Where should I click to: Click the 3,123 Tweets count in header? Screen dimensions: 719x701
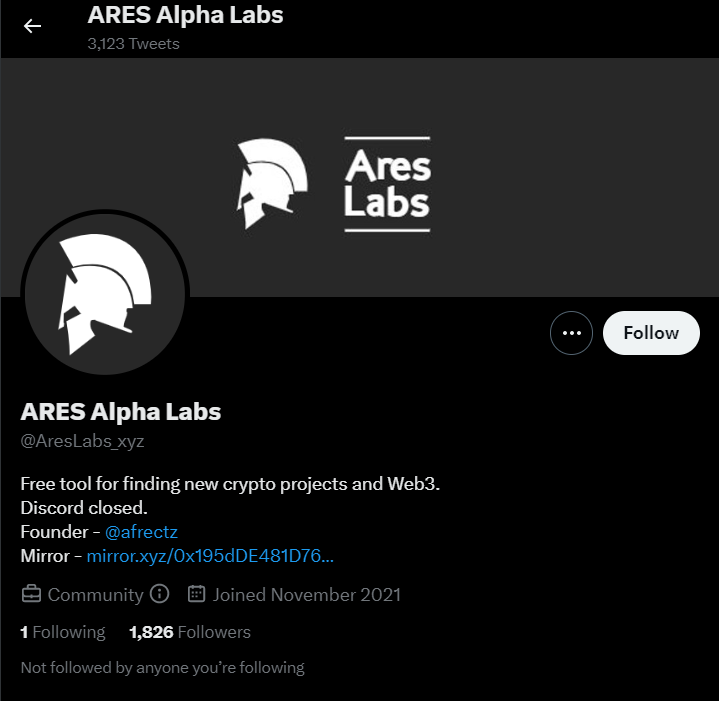[x=133, y=44]
